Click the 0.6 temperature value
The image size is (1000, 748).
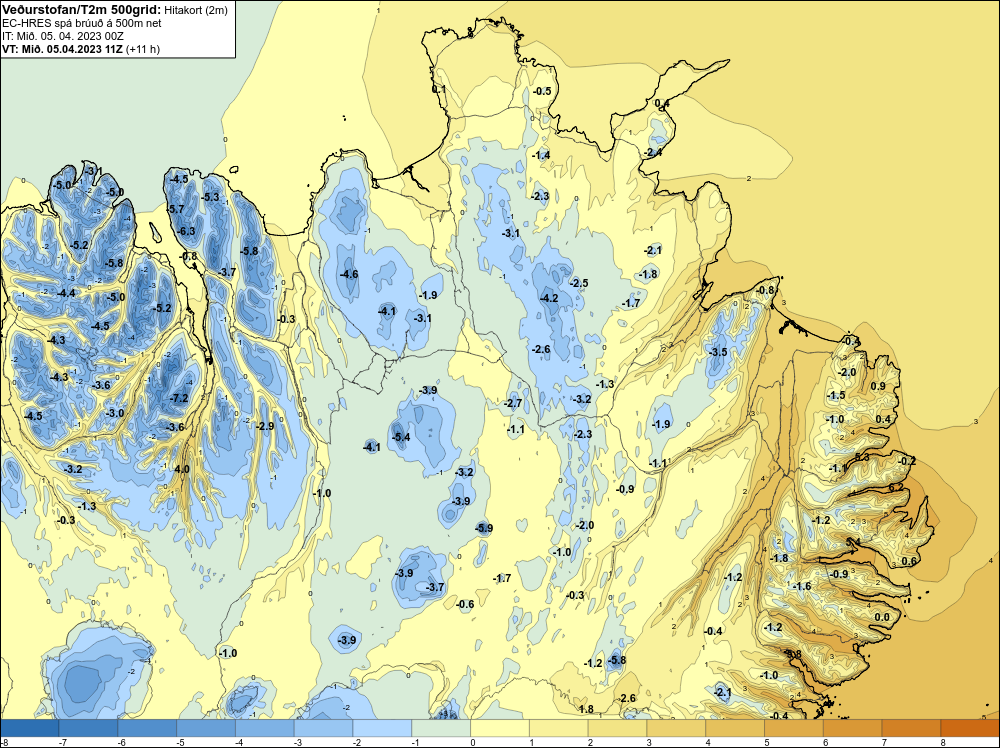click(909, 561)
